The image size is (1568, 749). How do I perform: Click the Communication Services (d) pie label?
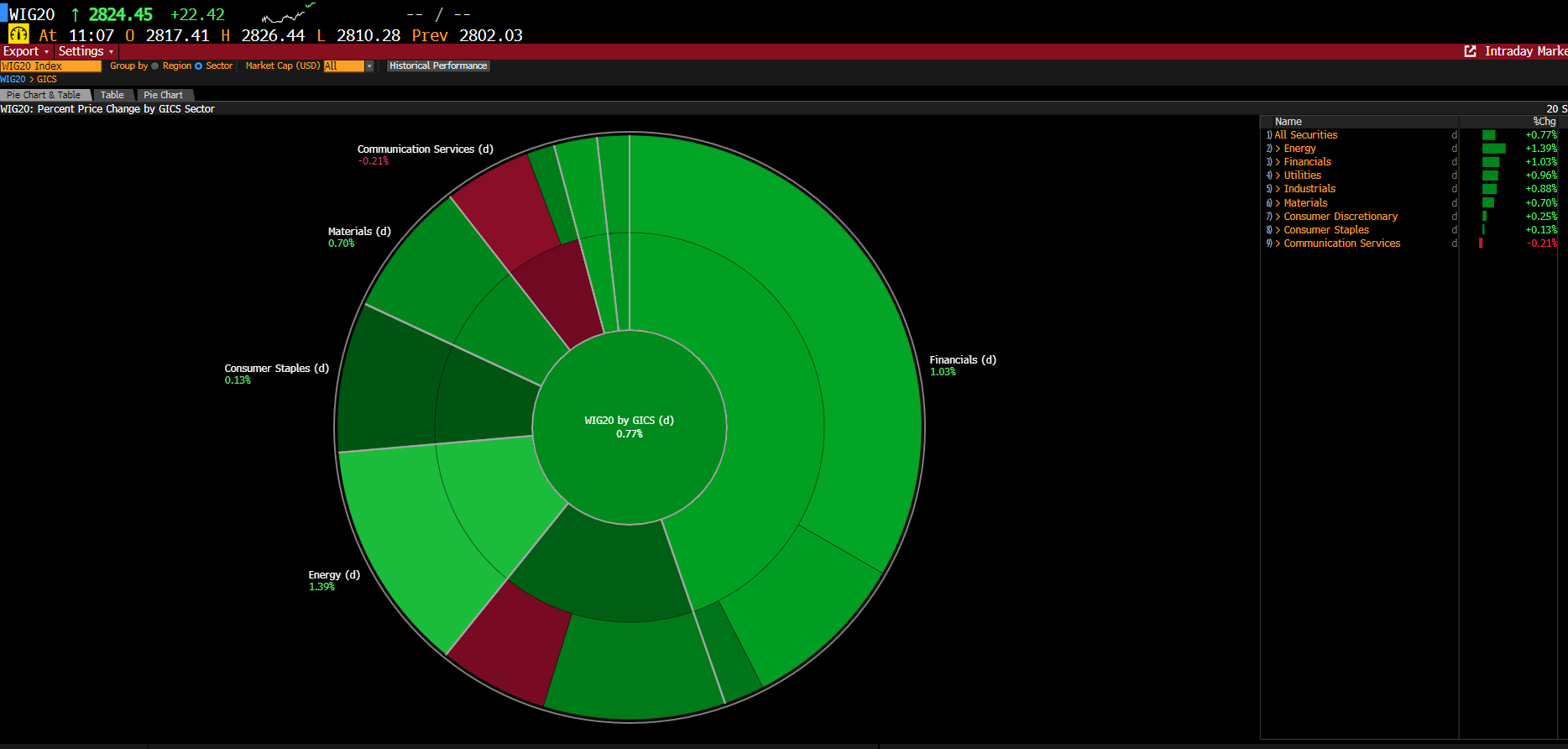(426, 149)
